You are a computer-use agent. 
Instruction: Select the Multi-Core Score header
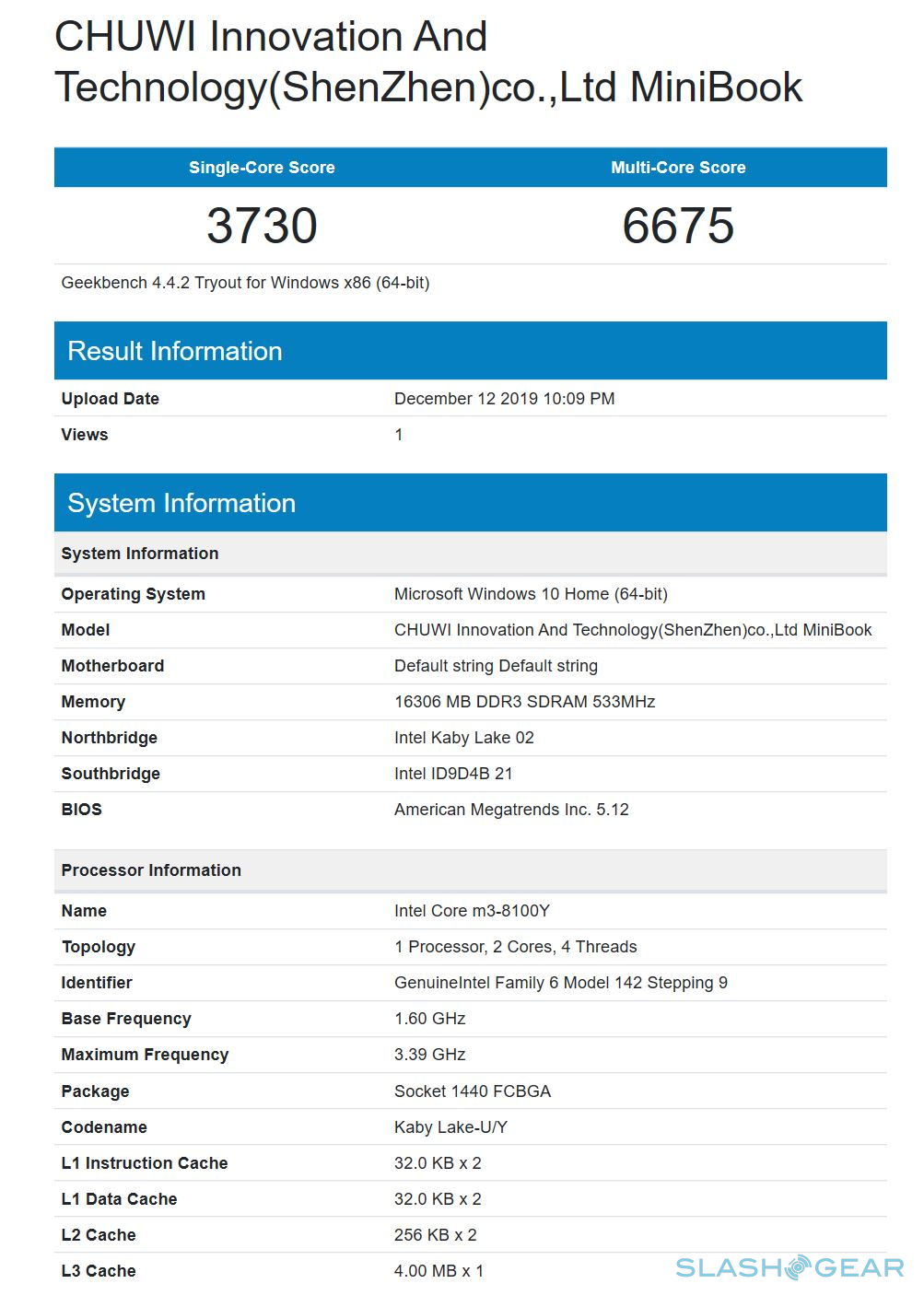tap(678, 168)
